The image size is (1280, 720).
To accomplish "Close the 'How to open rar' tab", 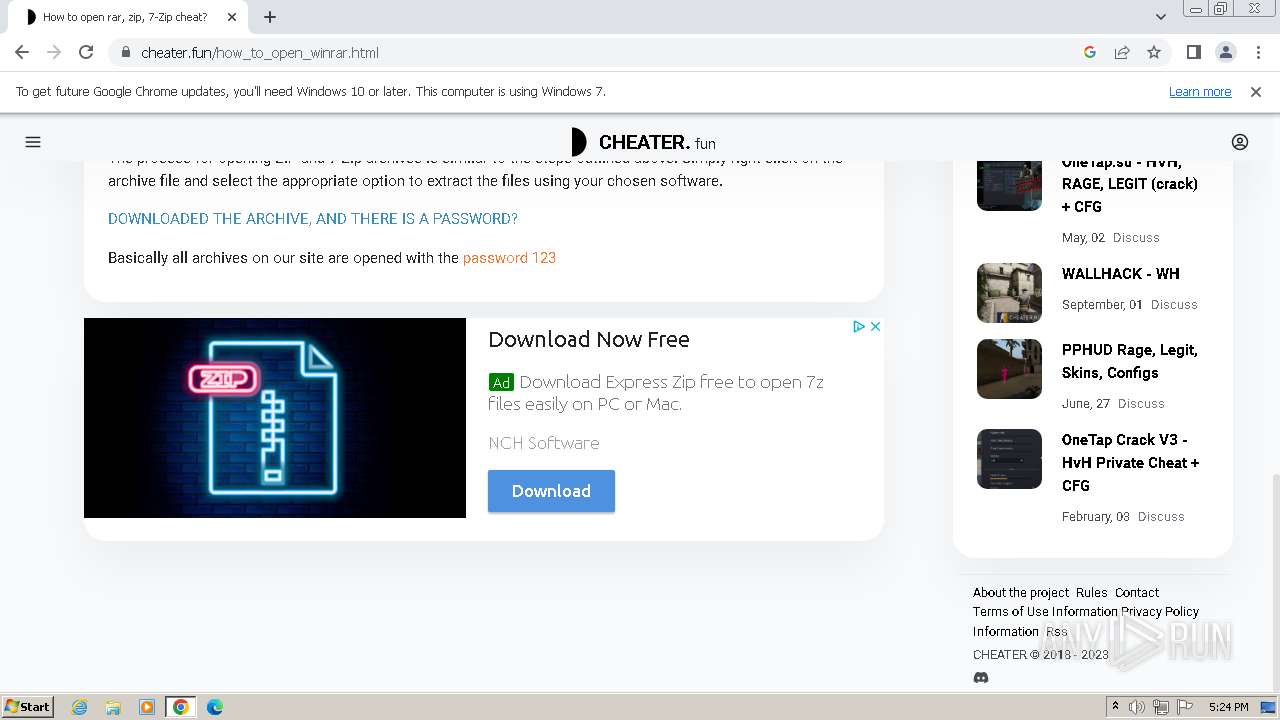I will click(232, 17).
